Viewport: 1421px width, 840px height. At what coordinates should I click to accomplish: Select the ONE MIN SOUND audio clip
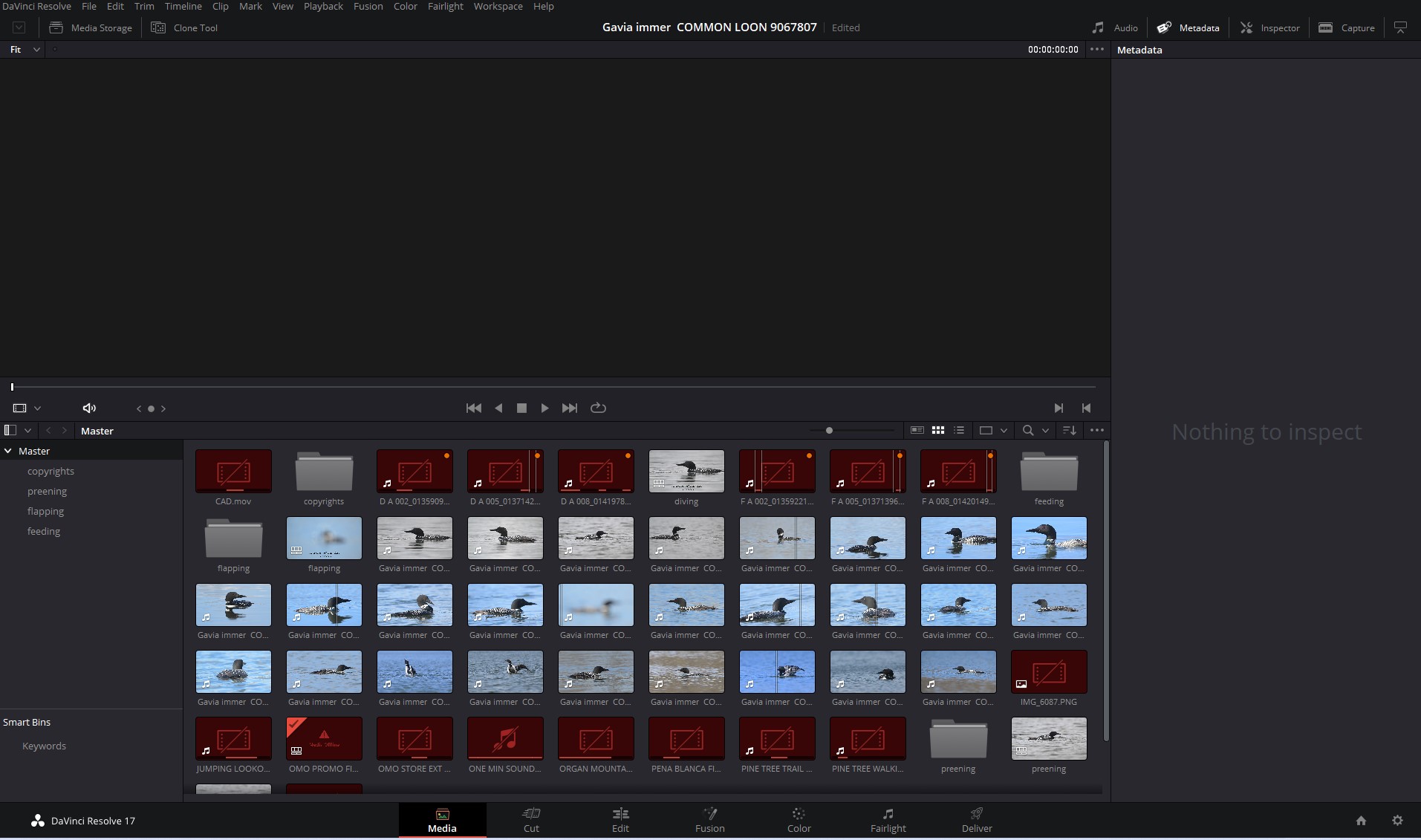(505, 738)
